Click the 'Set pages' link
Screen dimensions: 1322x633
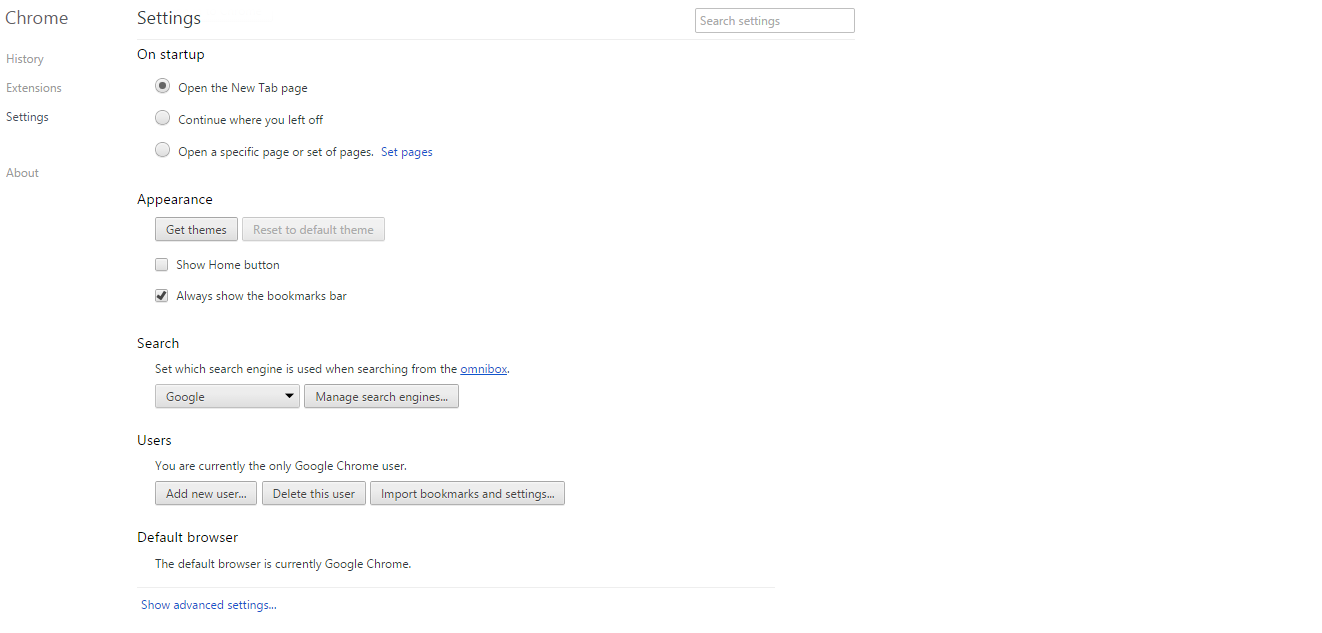click(x=407, y=152)
